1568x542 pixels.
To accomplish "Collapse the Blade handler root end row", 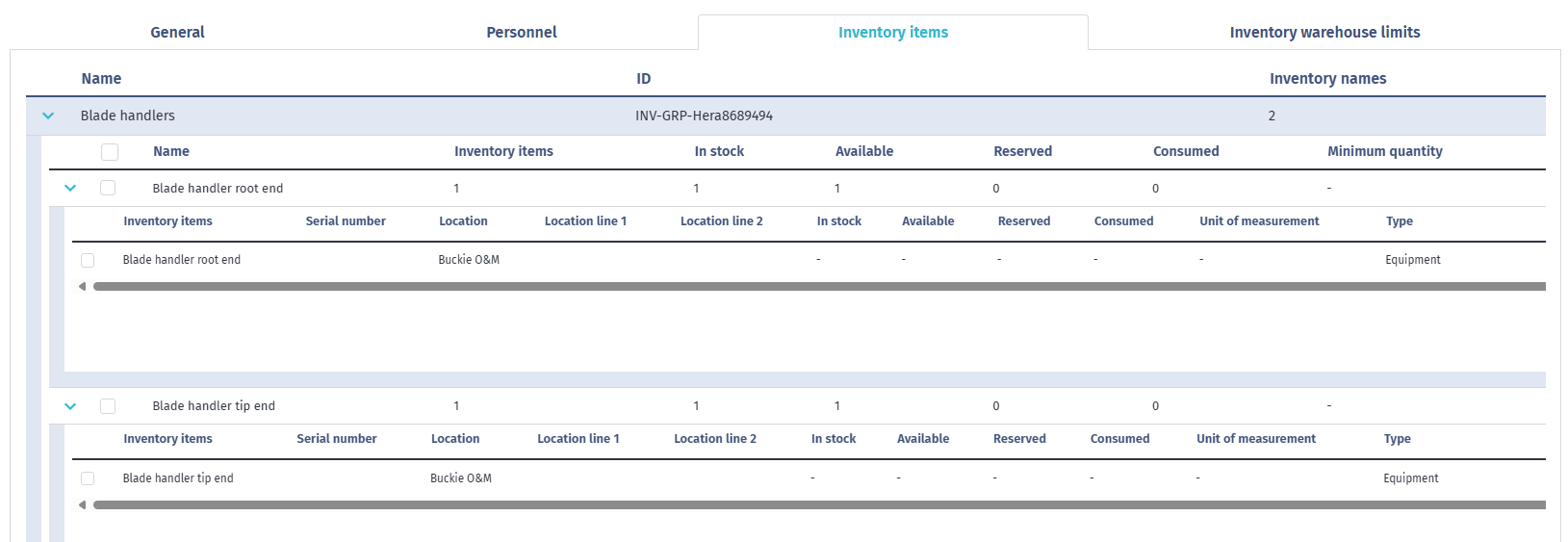I will pos(70,189).
